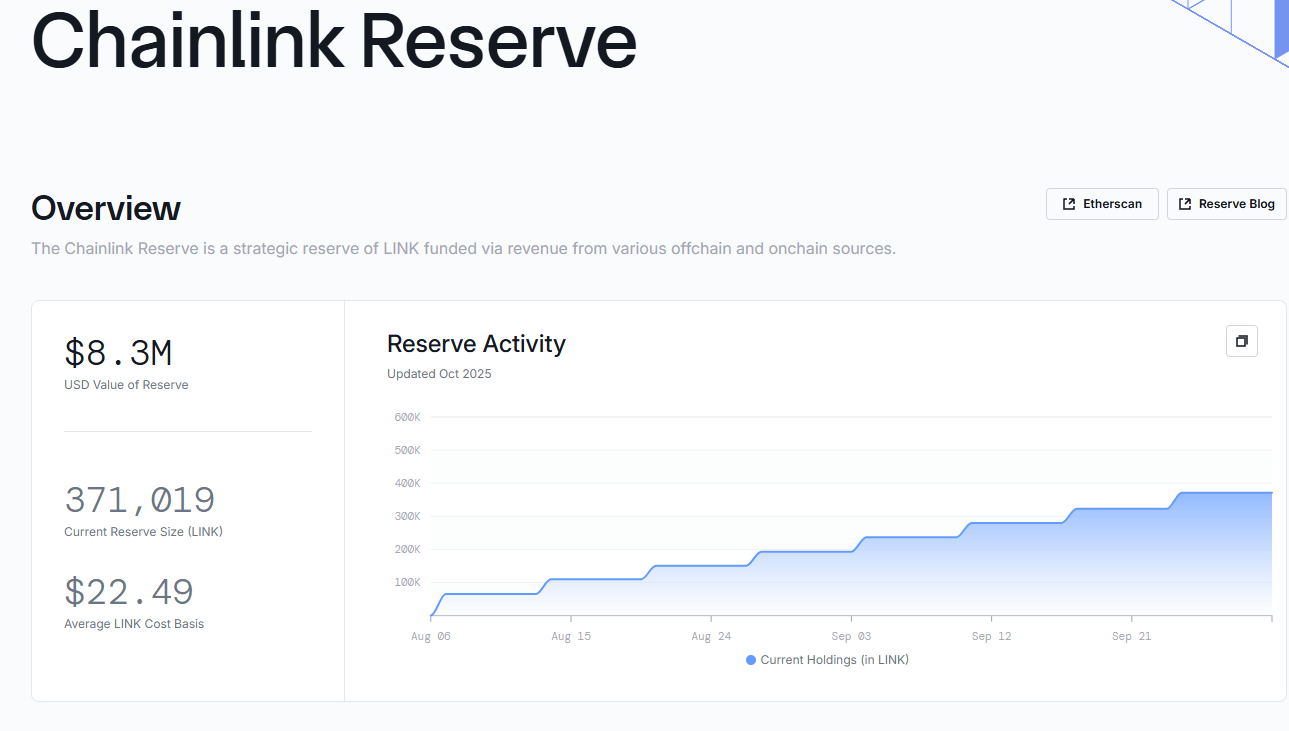The height and width of the screenshot is (731, 1289).
Task: Click the external-link icon beside Reserve Blog
Action: pos(1185,204)
